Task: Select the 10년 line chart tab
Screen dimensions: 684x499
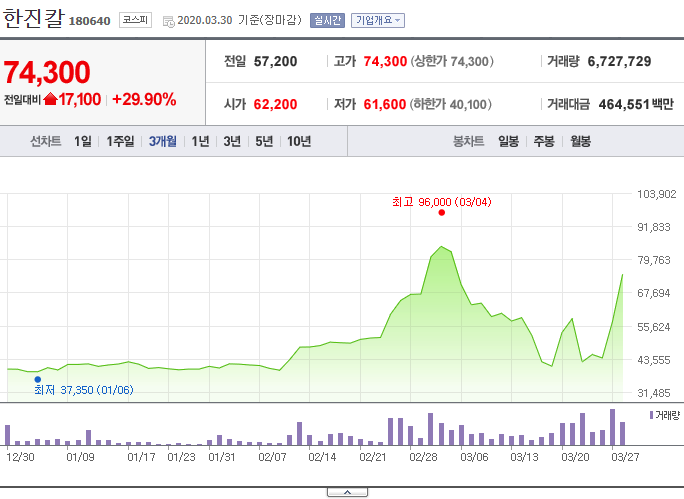Action: pos(299,141)
